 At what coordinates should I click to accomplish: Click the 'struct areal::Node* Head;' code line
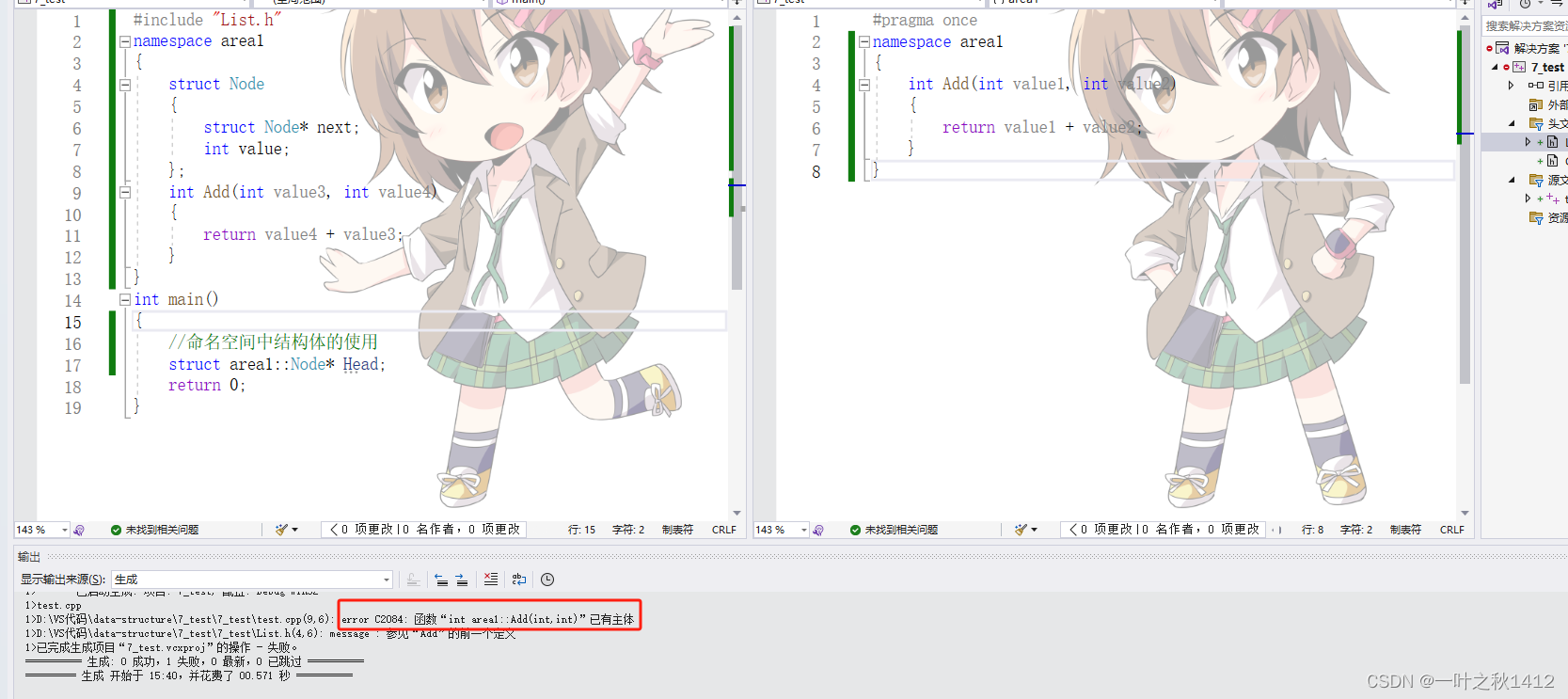pos(277,365)
